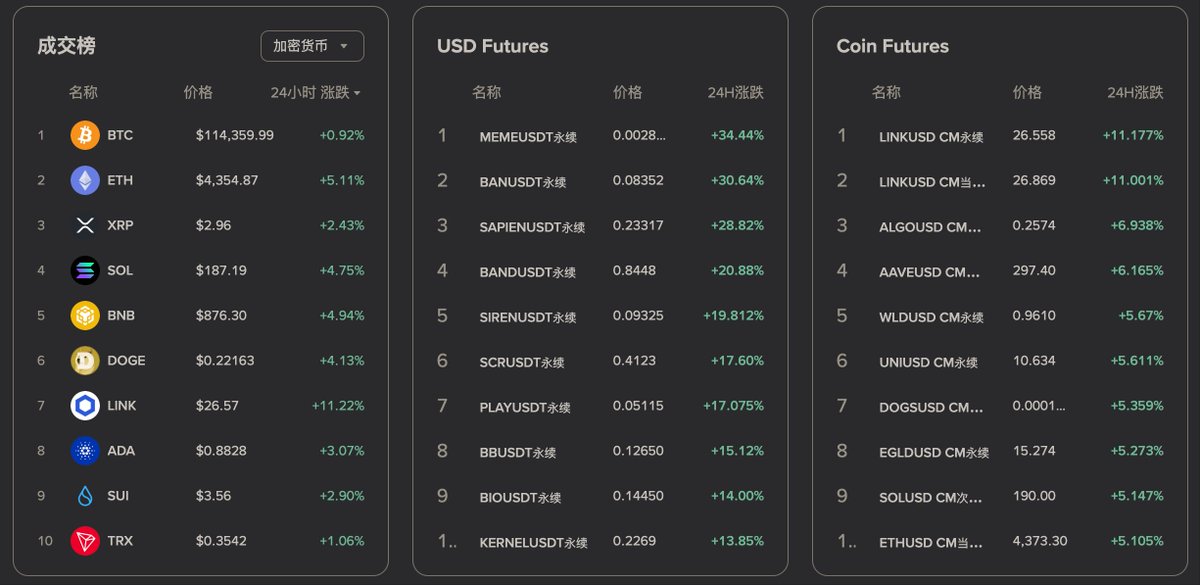Click the 24H涨跌 header in USD Futures

735,92
